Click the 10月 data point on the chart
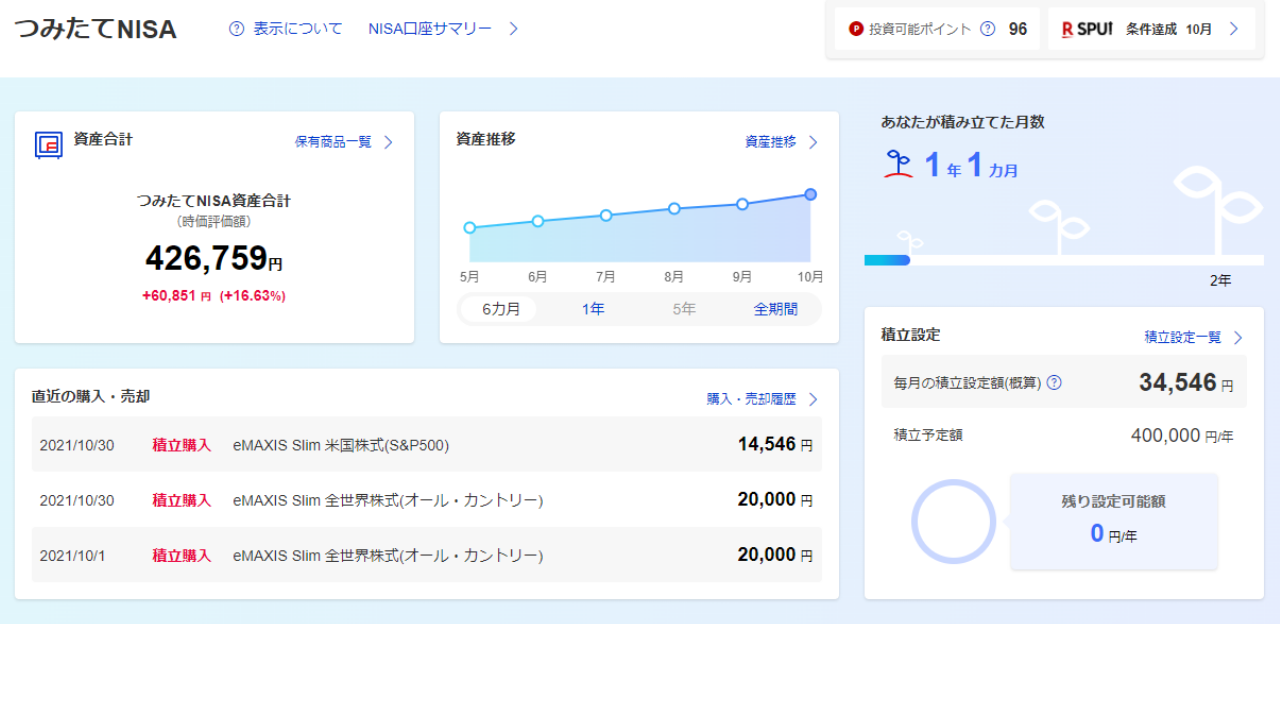 click(x=810, y=194)
